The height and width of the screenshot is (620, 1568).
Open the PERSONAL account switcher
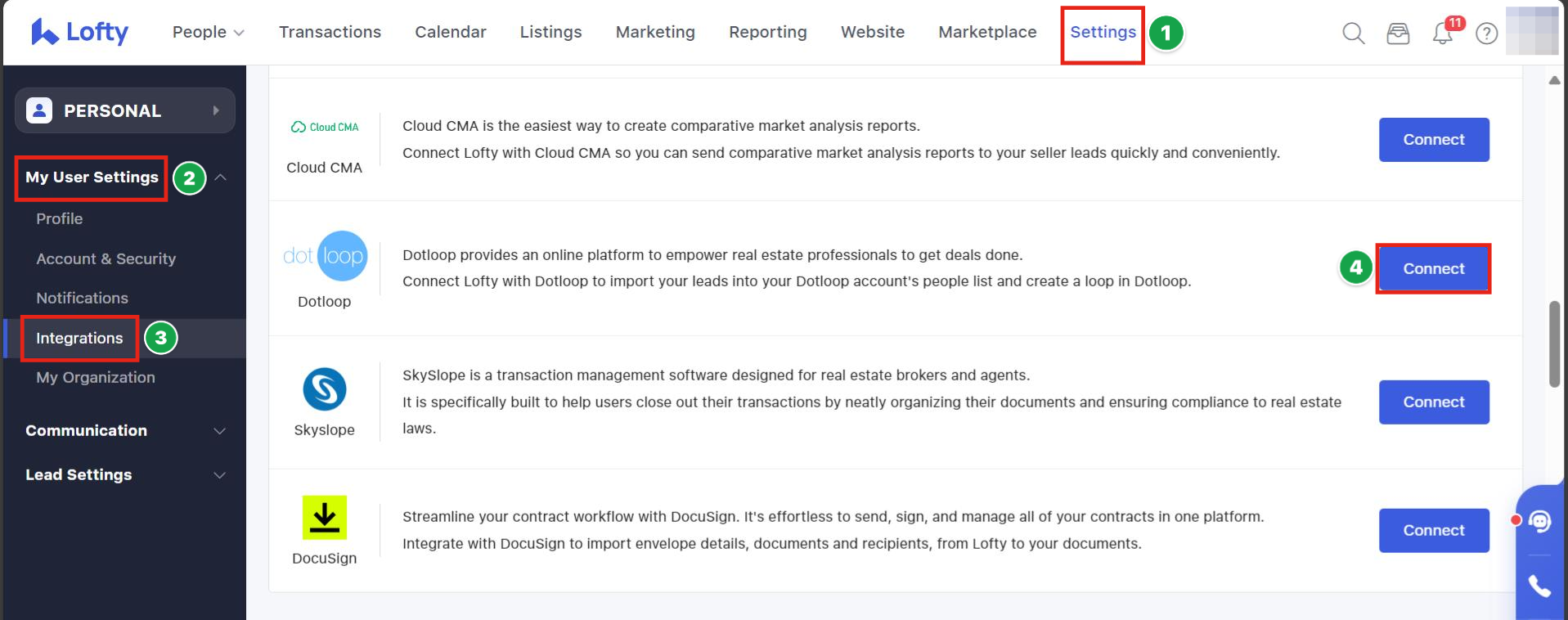click(x=125, y=110)
